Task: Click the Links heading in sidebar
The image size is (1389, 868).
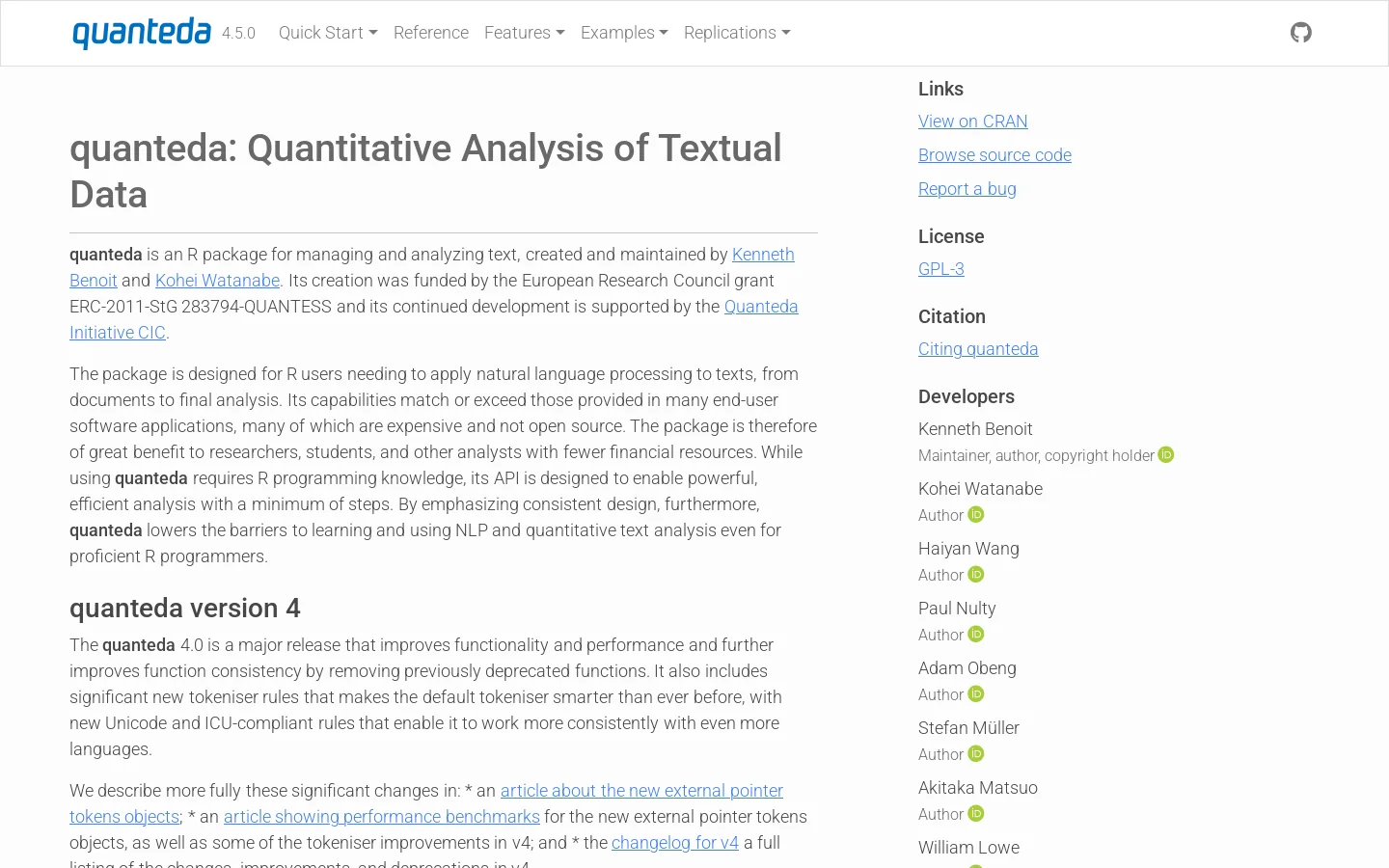Action: coord(940,89)
